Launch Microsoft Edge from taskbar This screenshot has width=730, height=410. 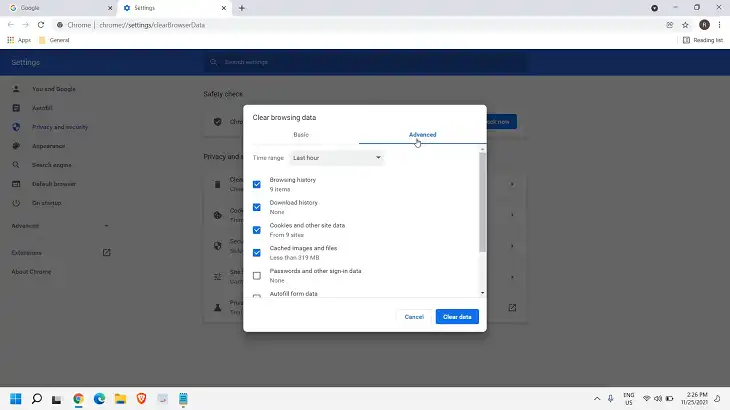point(99,399)
